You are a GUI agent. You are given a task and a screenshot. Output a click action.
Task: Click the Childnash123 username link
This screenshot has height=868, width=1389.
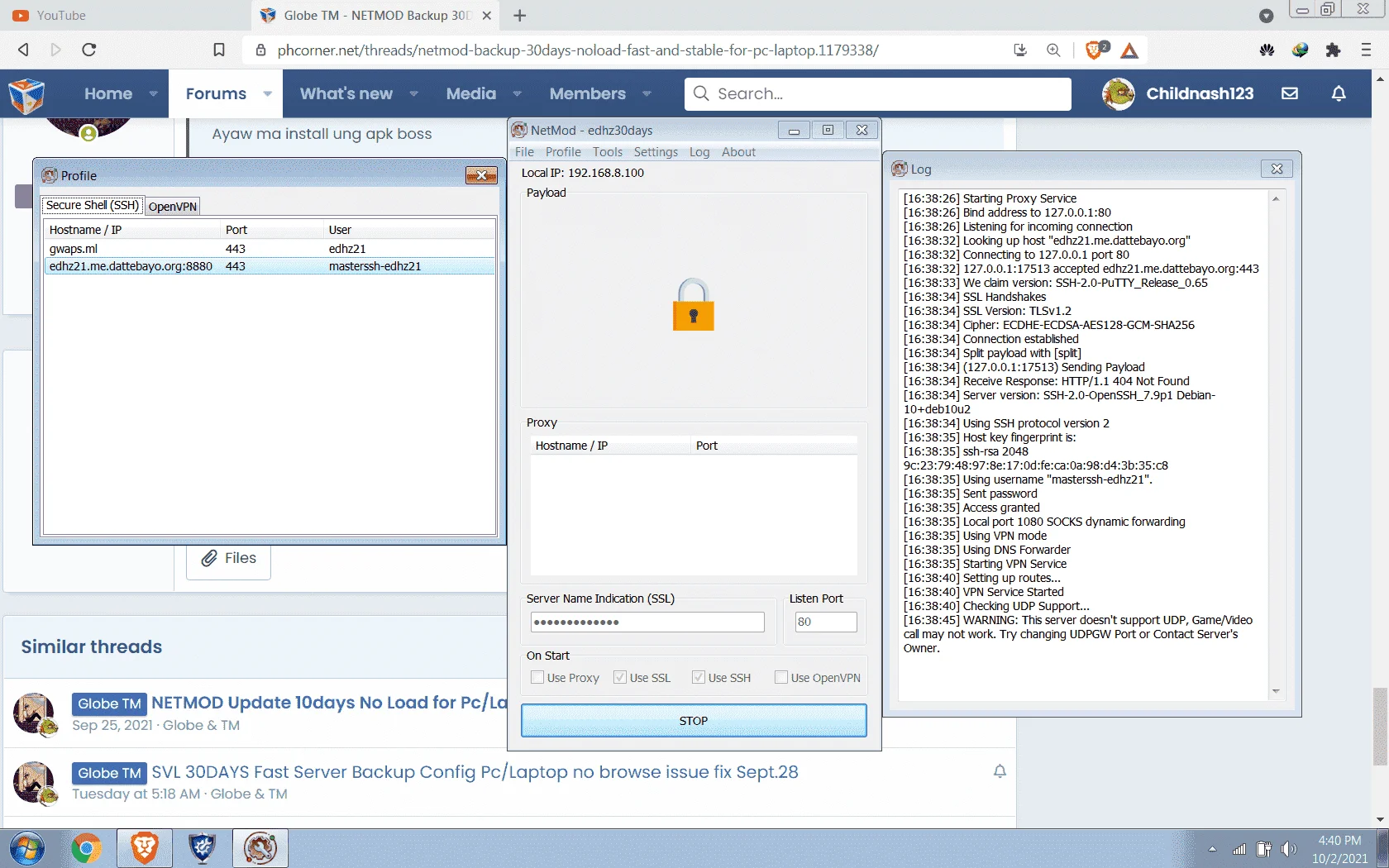click(1200, 93)
